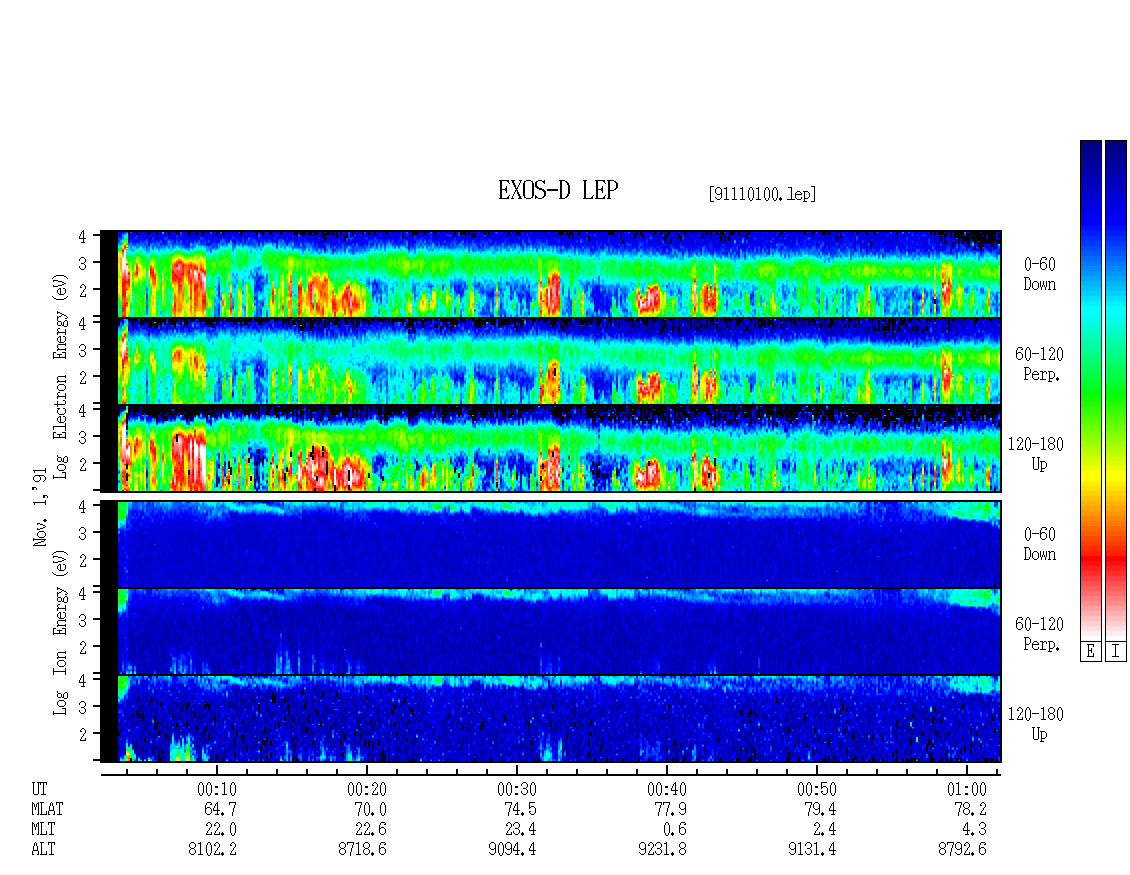The height and width of the screenshot is (875, 1130).
Task: Click the 00:40 UT time label
Action: point(667,789)
